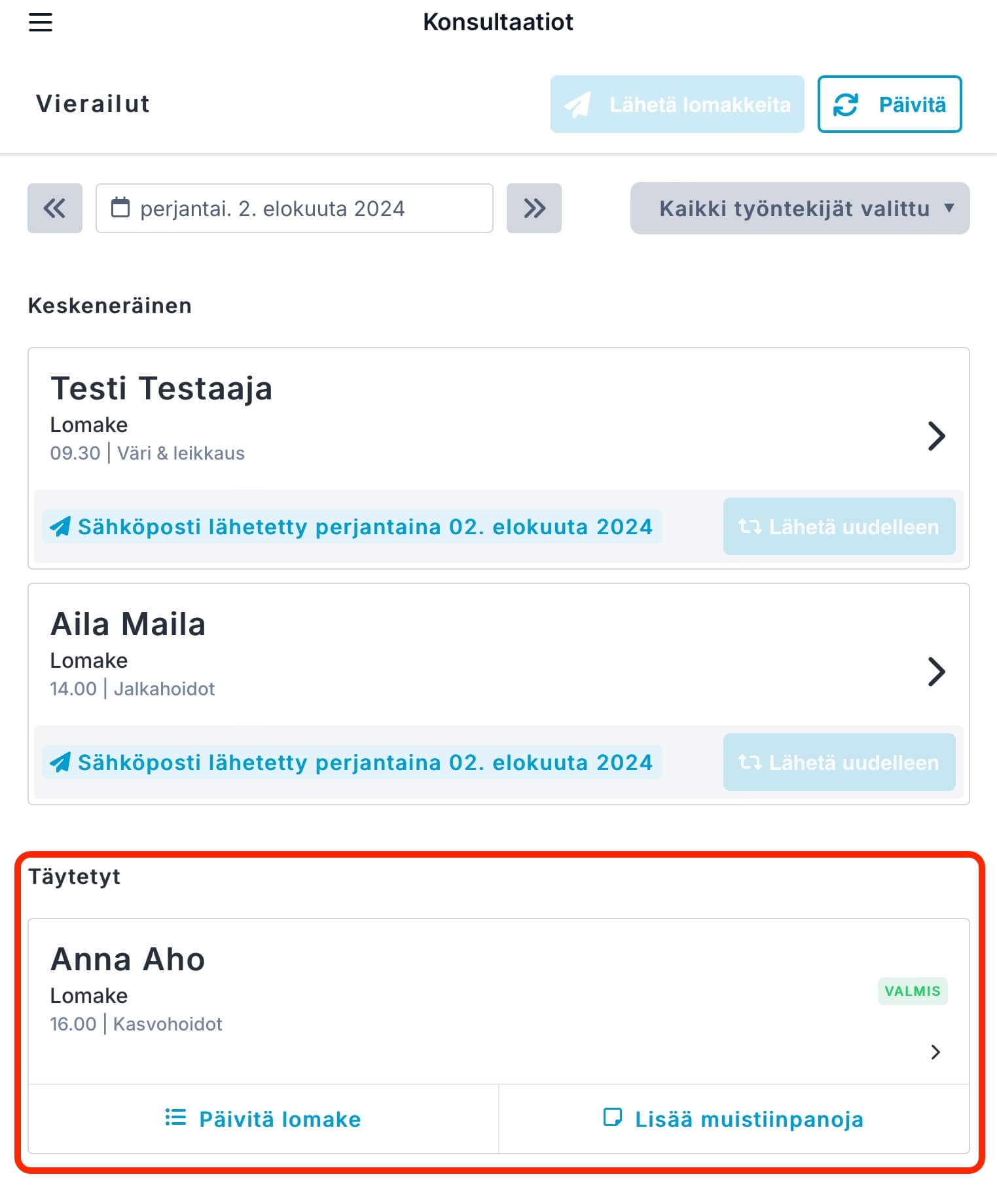Click the VALMIS status badge
This screenshot has width=997, height=1204.
[x=913, y=991]
